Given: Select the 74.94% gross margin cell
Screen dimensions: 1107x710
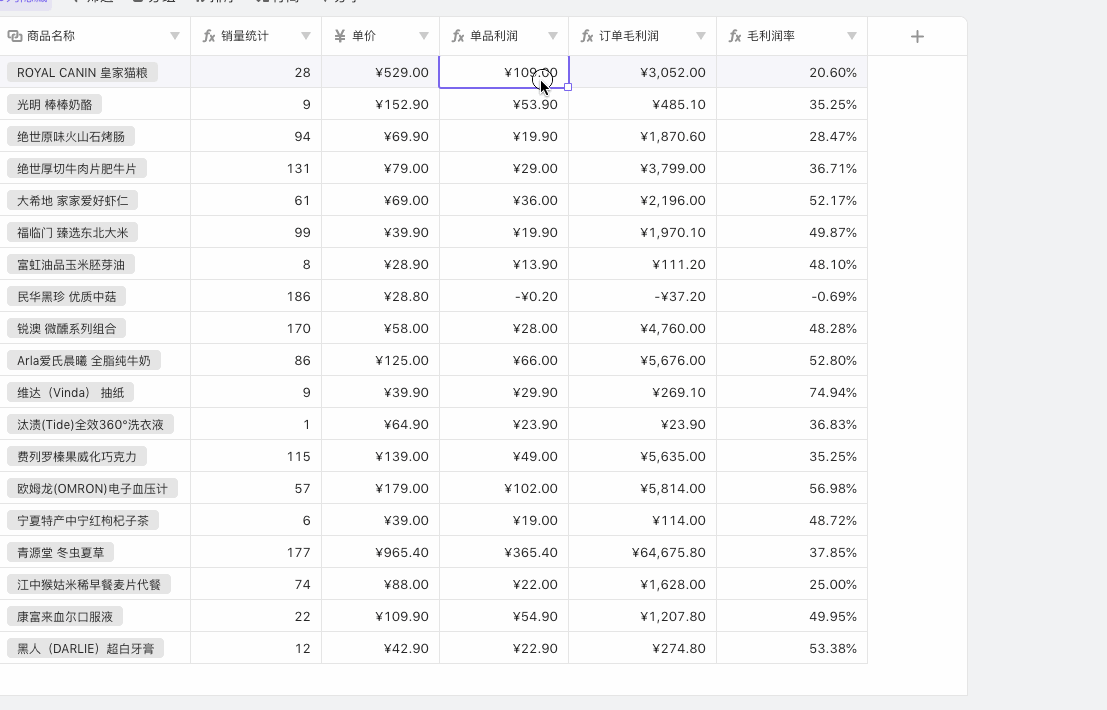Looking at the screenshot, I should pos(791,392).
